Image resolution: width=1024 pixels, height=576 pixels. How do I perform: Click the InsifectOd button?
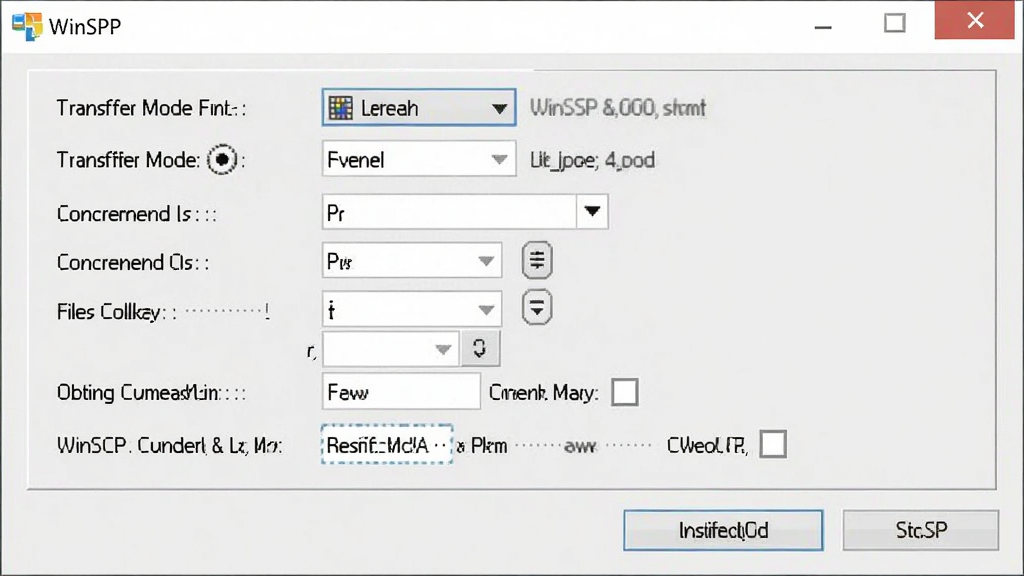coord(723,530)
